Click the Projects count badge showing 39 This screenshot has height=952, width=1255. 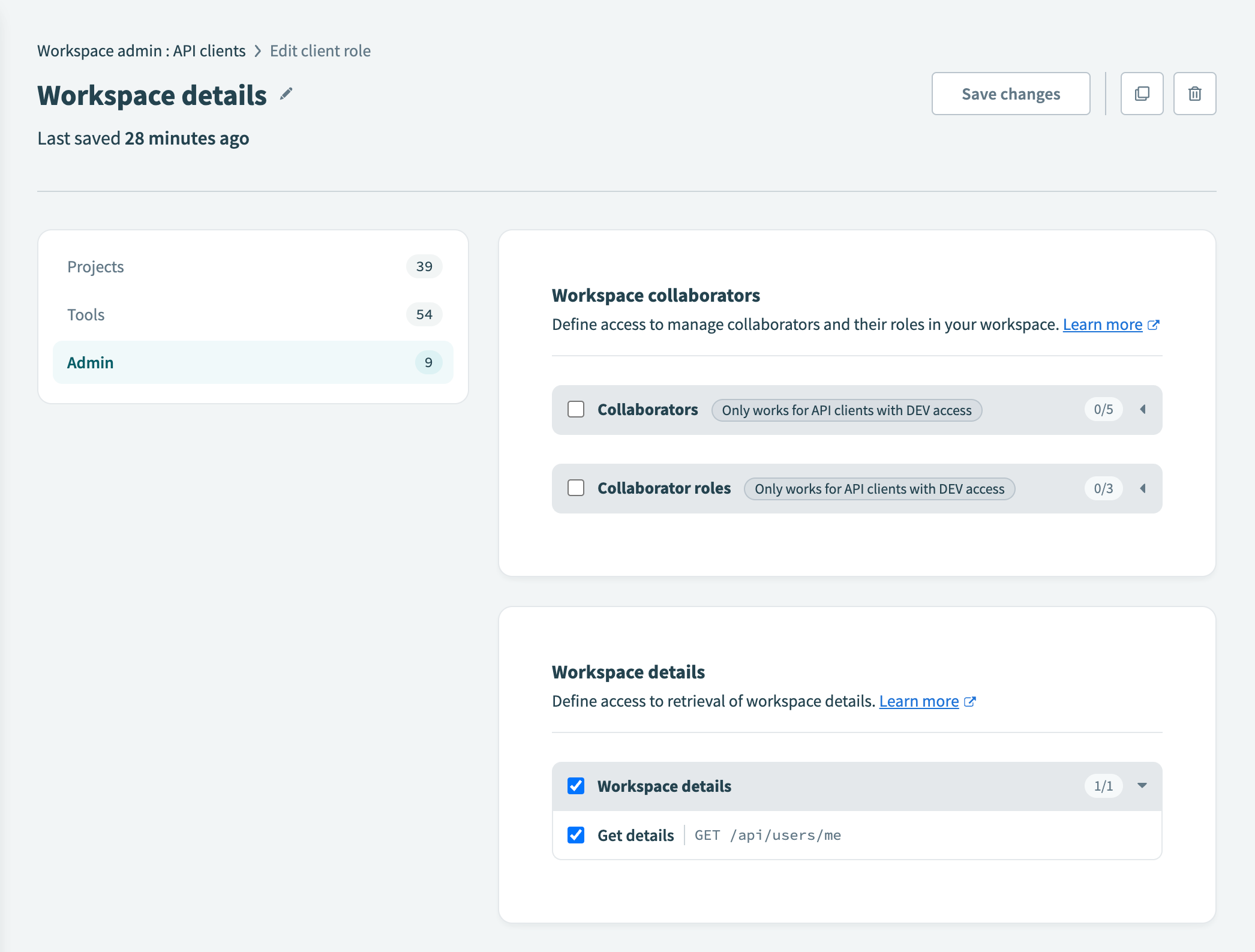(x=424, y=266)
